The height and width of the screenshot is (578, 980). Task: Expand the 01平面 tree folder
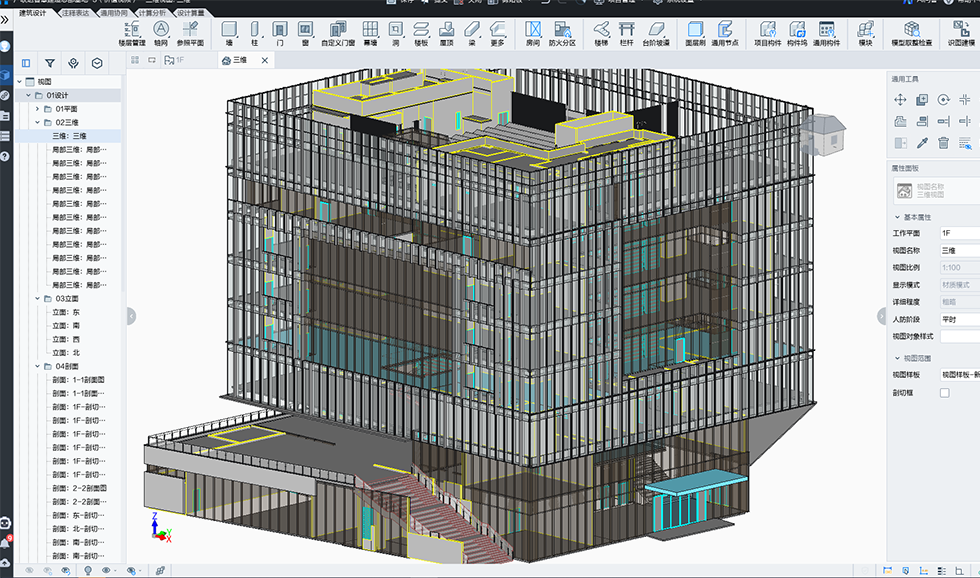tap(38, 108)
